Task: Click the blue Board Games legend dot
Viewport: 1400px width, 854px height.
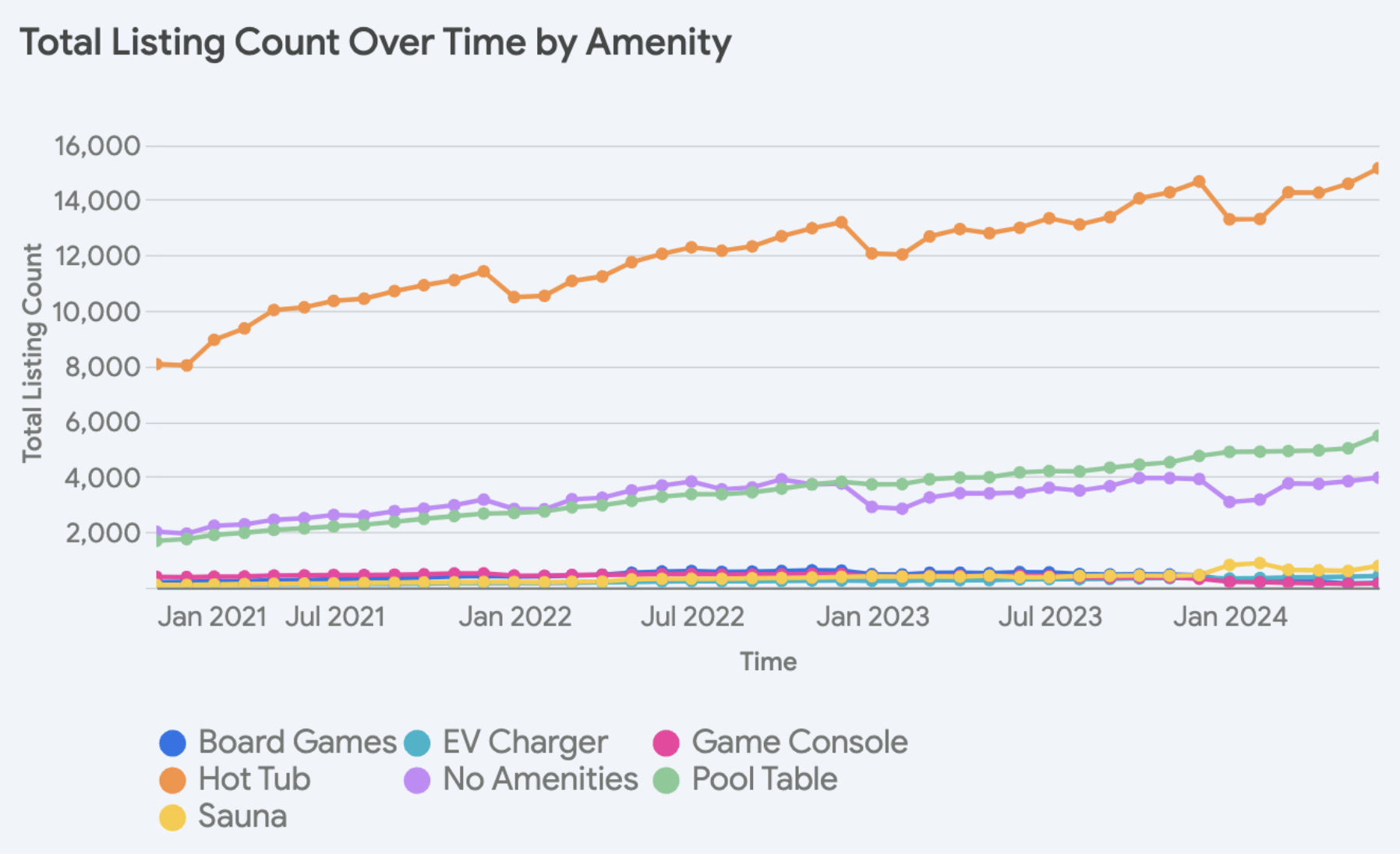Action: tap(172, 743)
